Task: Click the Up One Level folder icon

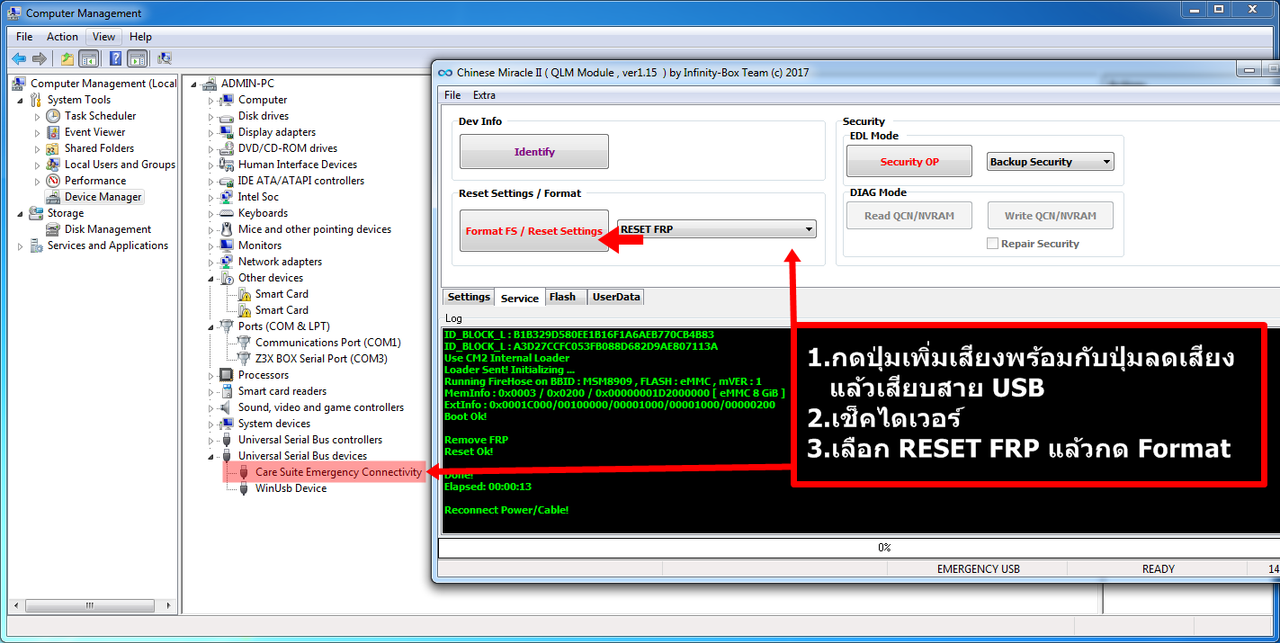Action: pos(67,59)
